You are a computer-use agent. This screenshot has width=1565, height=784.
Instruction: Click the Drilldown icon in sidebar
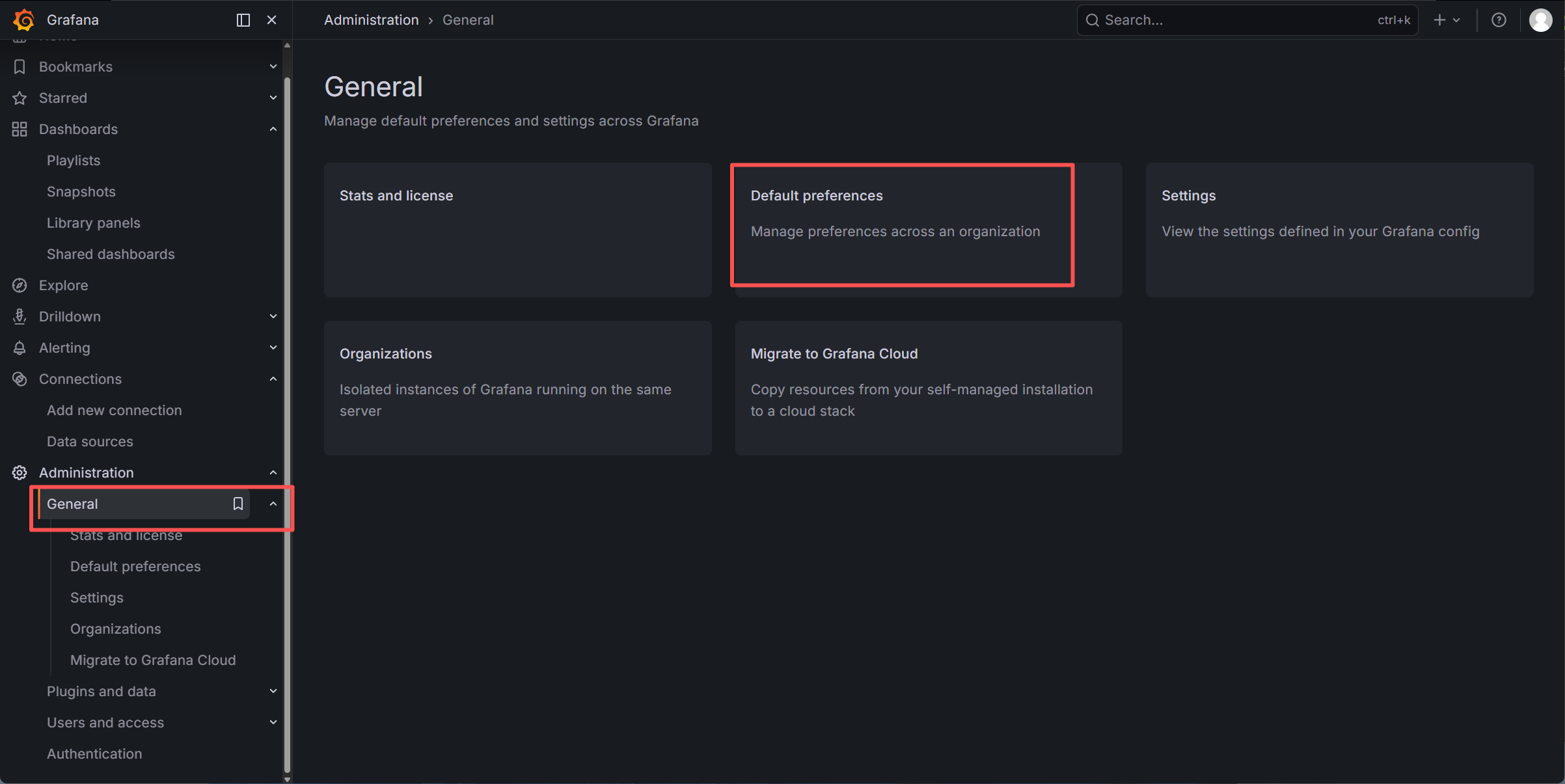pyautogui.click(x=20, y=317)
